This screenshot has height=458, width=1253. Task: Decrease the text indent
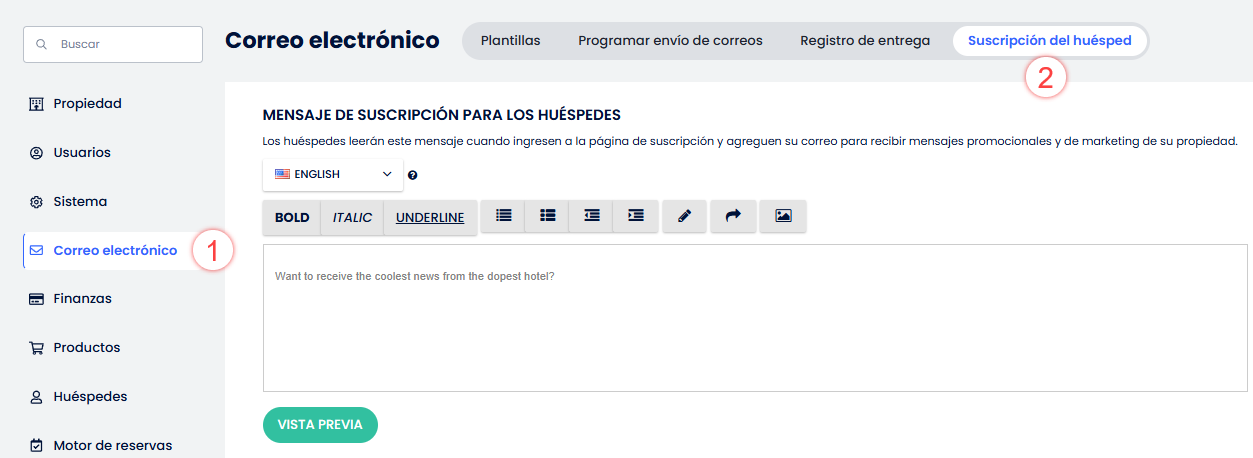point(591,216)
